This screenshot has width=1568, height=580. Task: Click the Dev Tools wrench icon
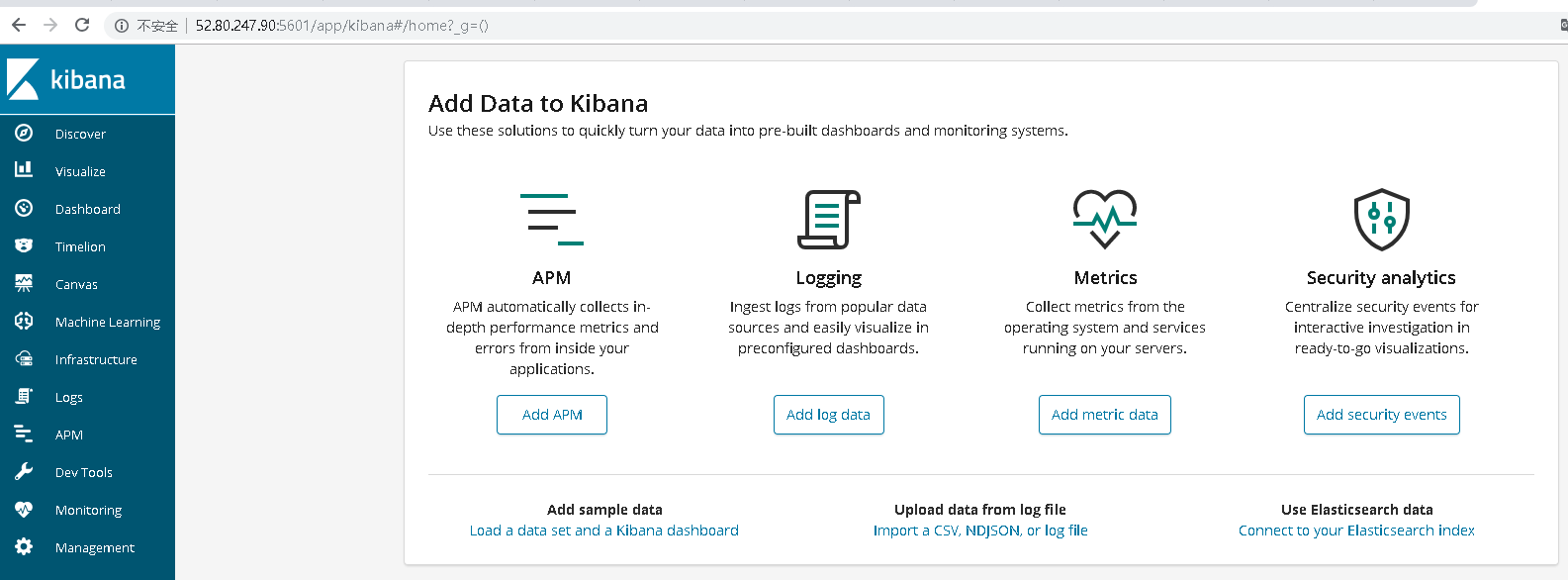24,471
